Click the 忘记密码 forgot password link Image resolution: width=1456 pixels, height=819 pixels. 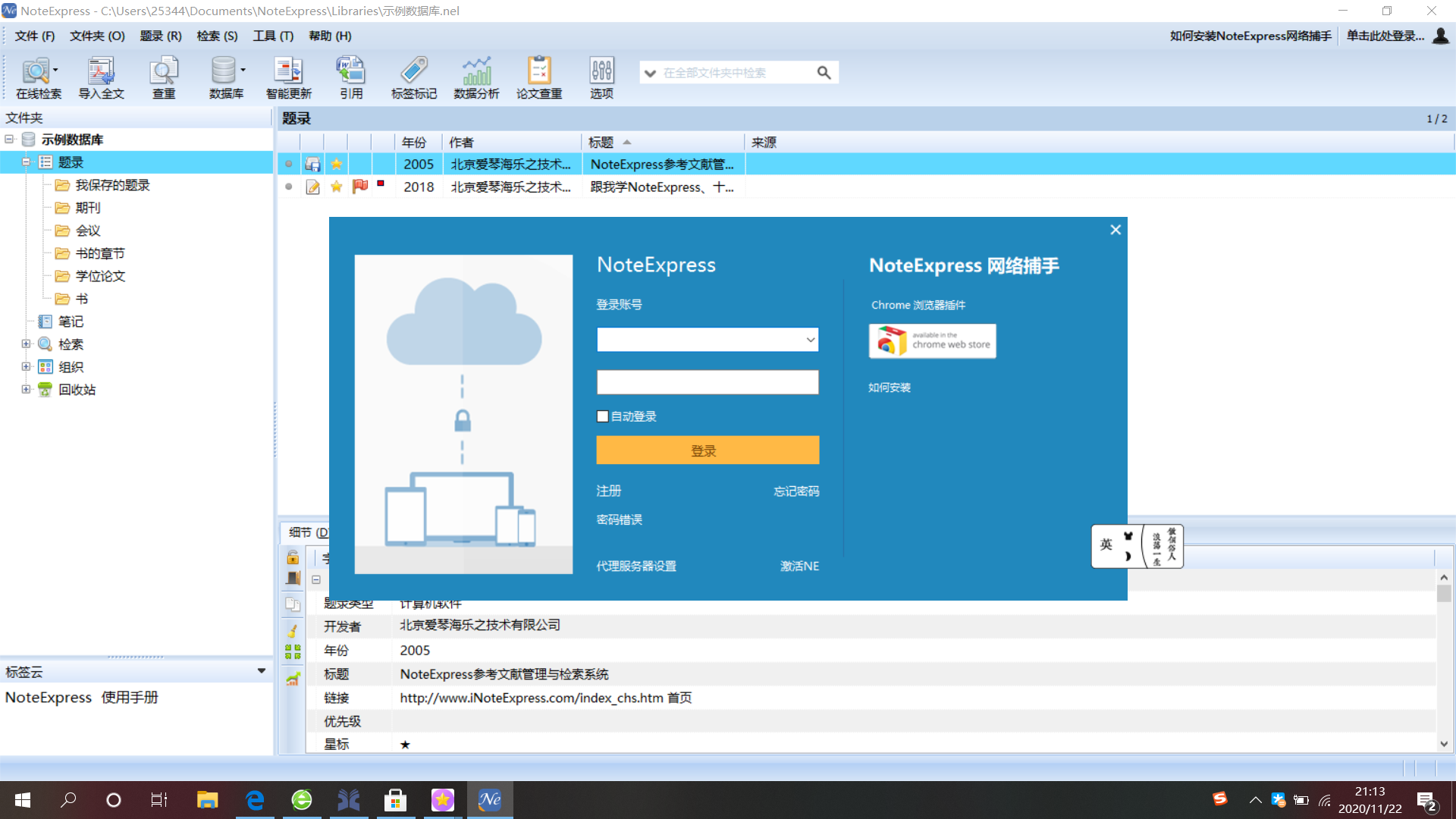796,491
